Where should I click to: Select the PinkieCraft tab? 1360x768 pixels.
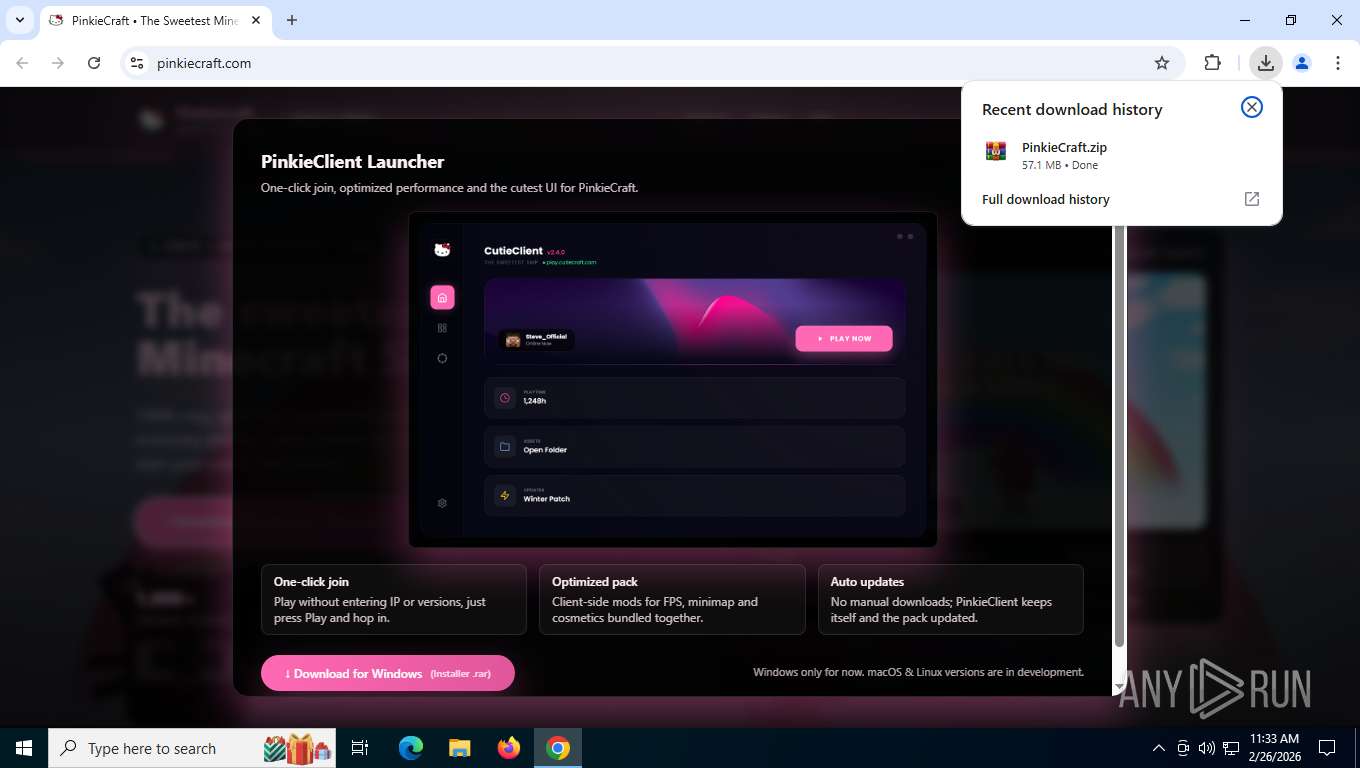[155, 20]
